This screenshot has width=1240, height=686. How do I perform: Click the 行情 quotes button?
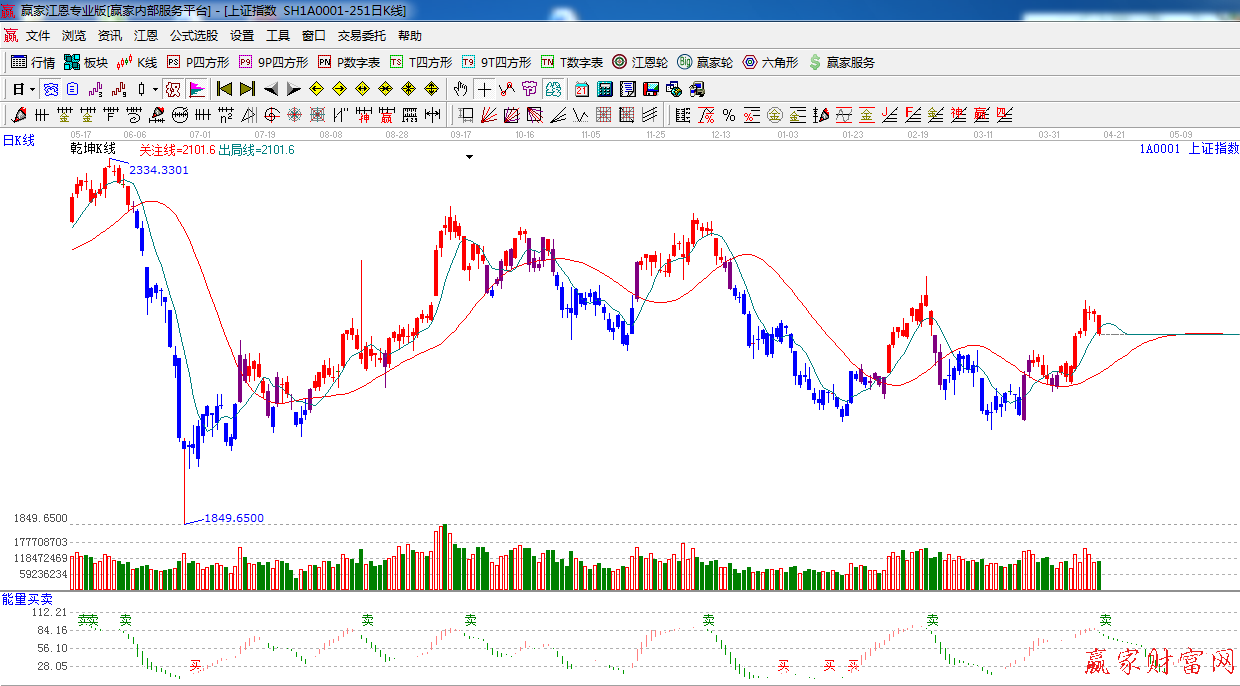coord(33,62)
